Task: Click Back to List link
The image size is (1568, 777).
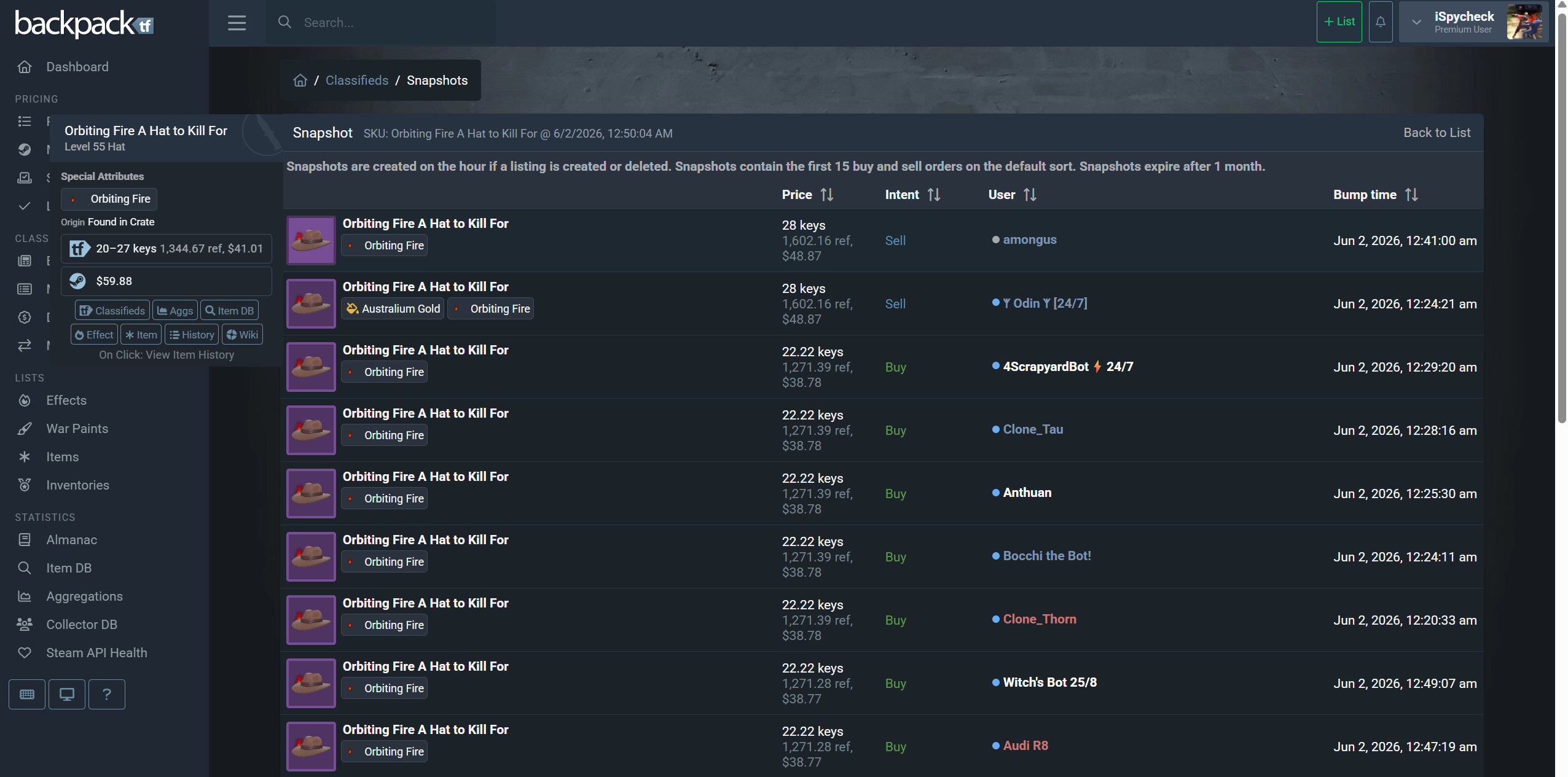Action: pos(1437,133)
